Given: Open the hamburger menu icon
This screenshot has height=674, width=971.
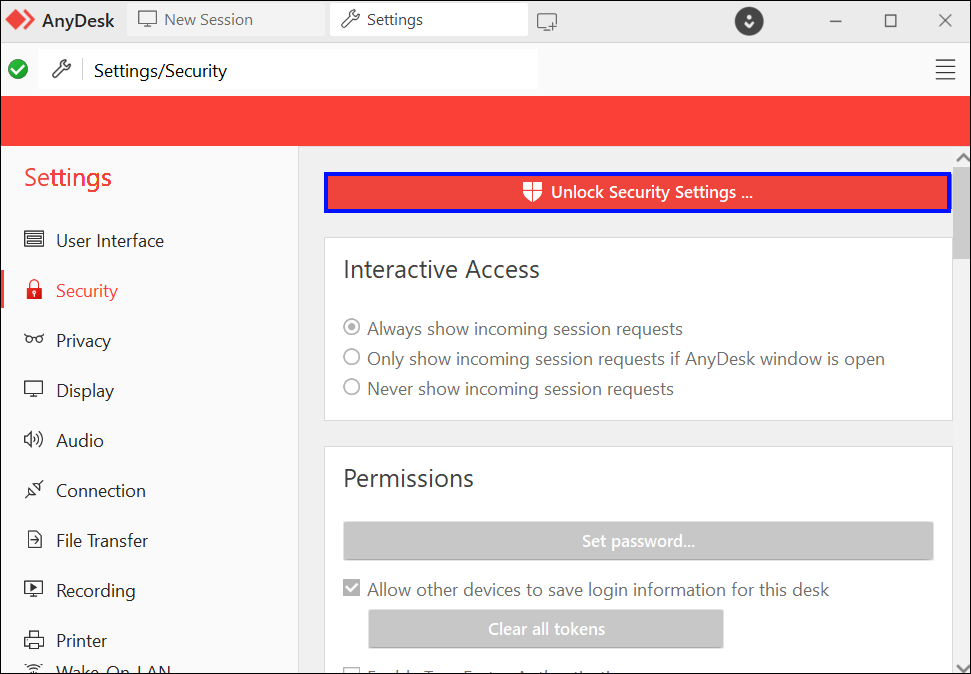Looking at the screenshot, I should (x=945, y=69).
